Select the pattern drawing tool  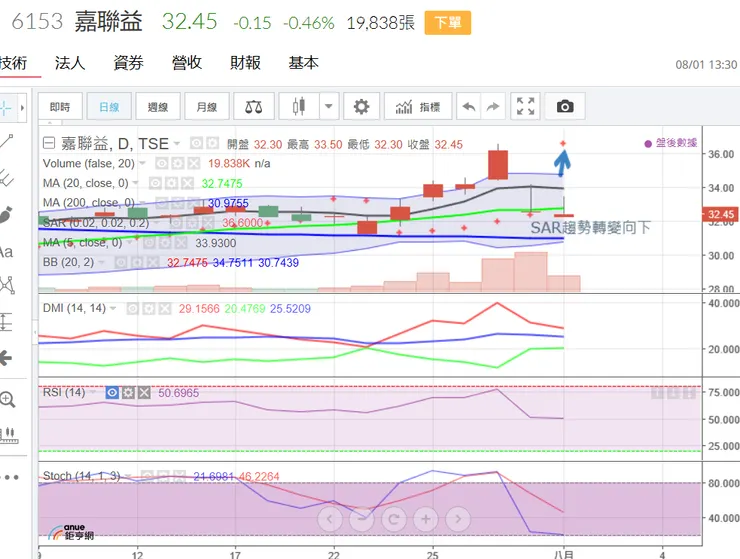click(x=7, y=285)
